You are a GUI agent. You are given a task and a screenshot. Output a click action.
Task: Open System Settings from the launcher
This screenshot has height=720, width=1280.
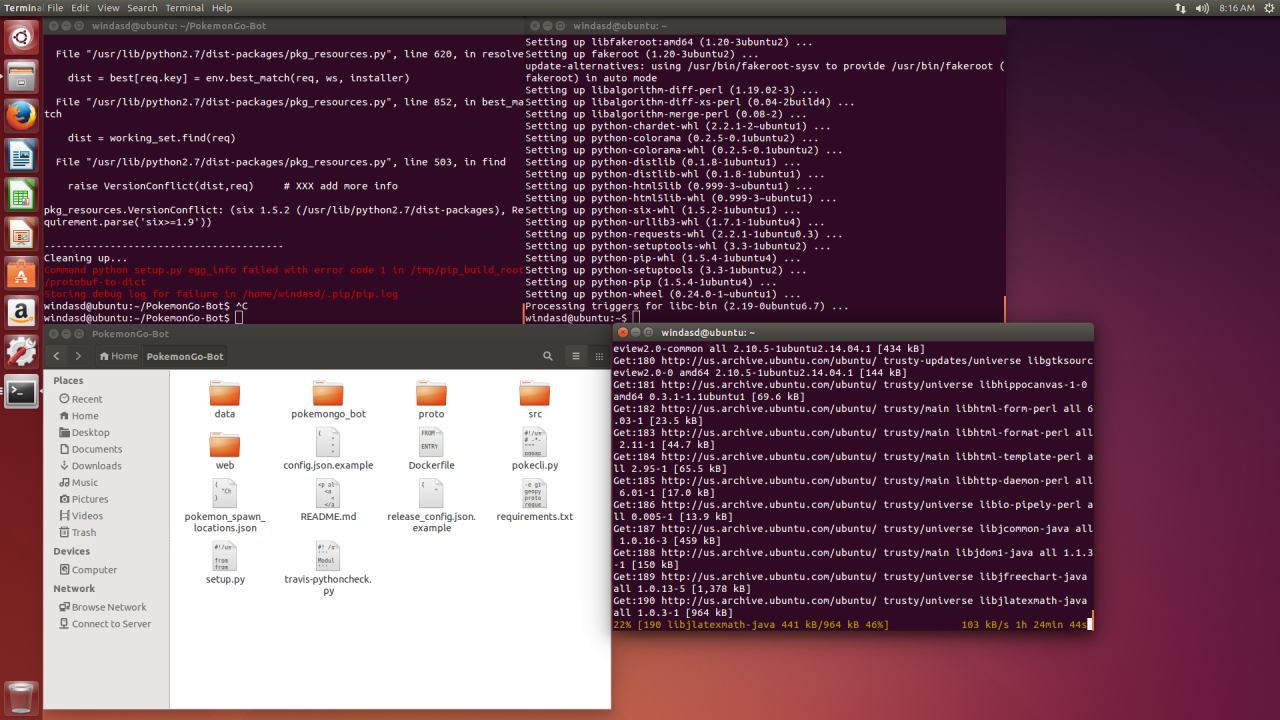[21, 350]
